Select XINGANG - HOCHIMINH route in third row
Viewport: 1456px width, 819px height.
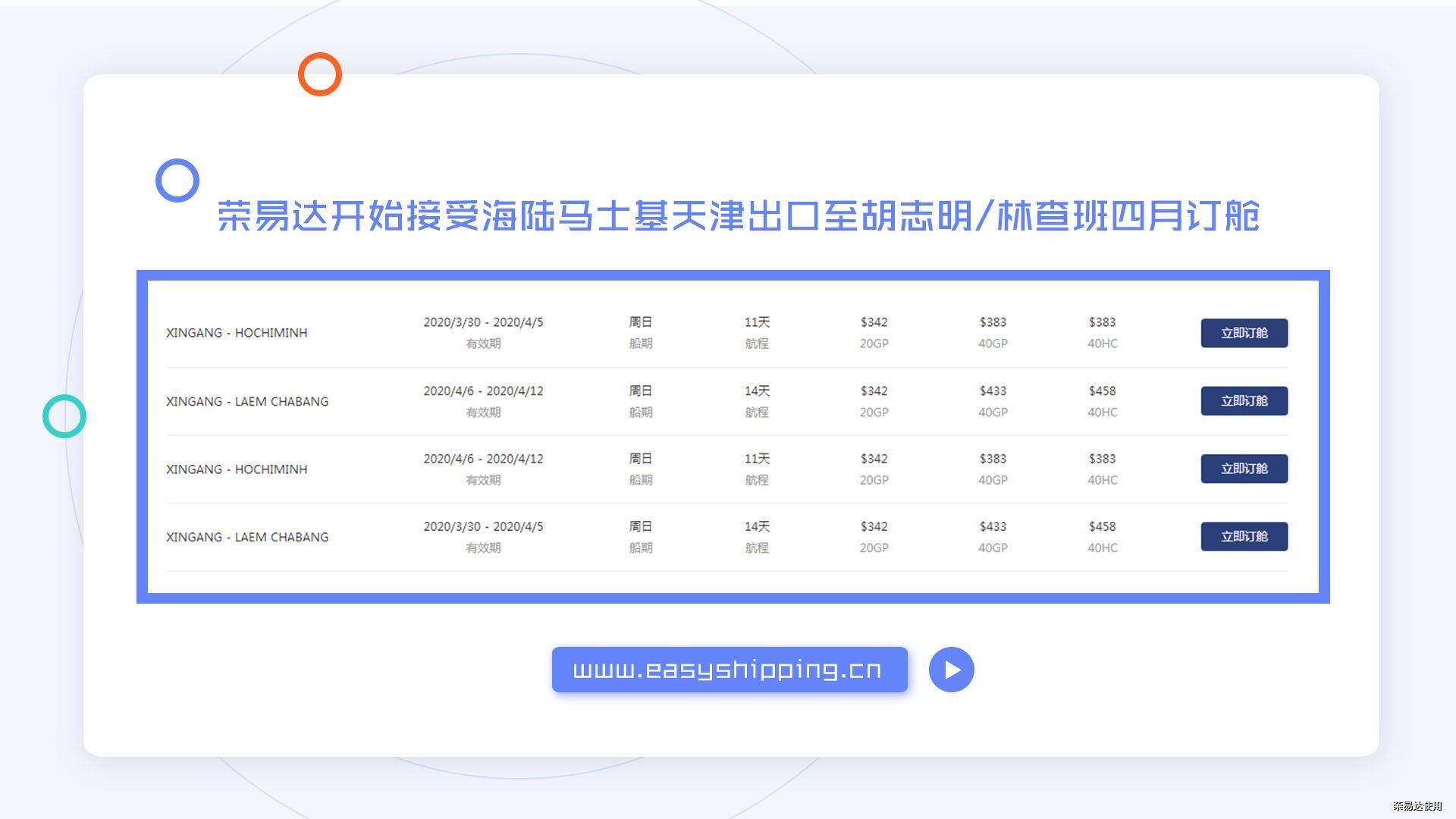pos(237,469)
